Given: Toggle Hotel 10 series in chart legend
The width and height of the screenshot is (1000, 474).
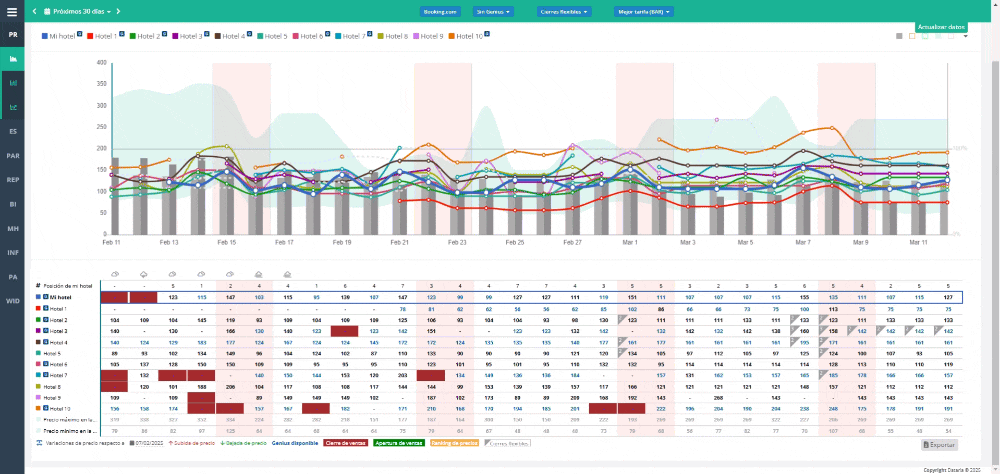Looking at the screenshot, I should point(466,36).
